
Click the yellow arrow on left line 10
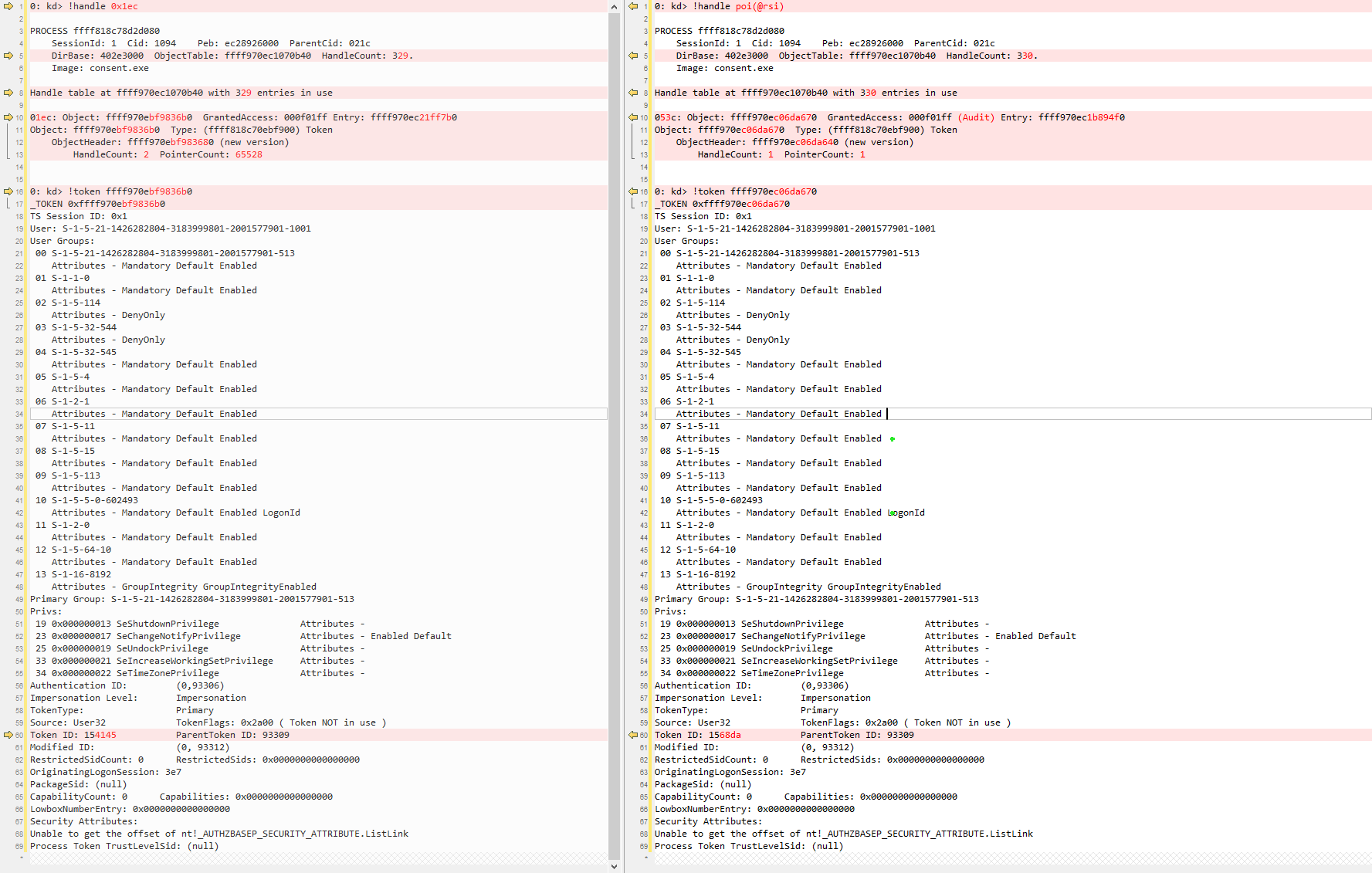click(8, 117)
